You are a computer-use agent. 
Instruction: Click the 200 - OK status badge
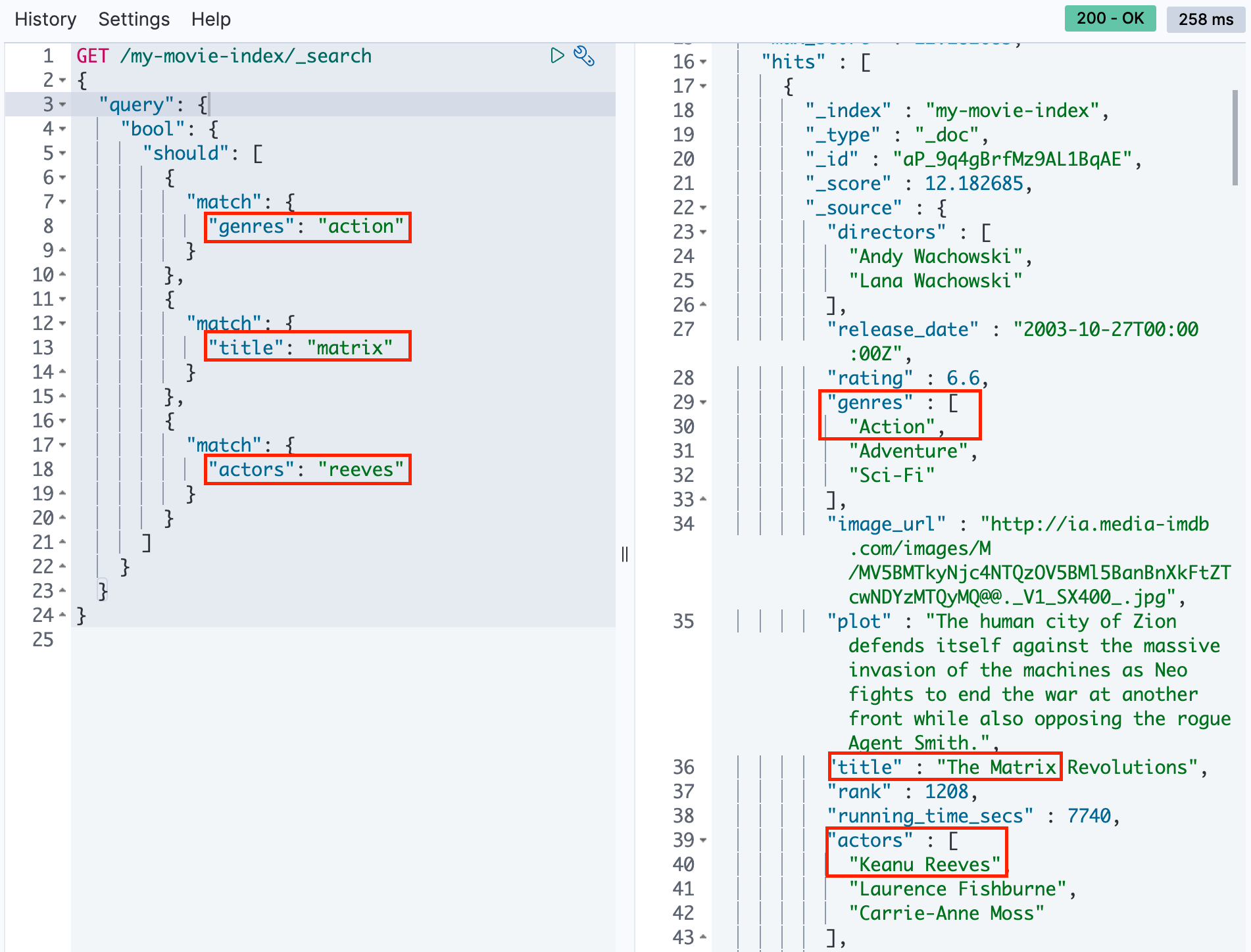tap(1110, 18)
